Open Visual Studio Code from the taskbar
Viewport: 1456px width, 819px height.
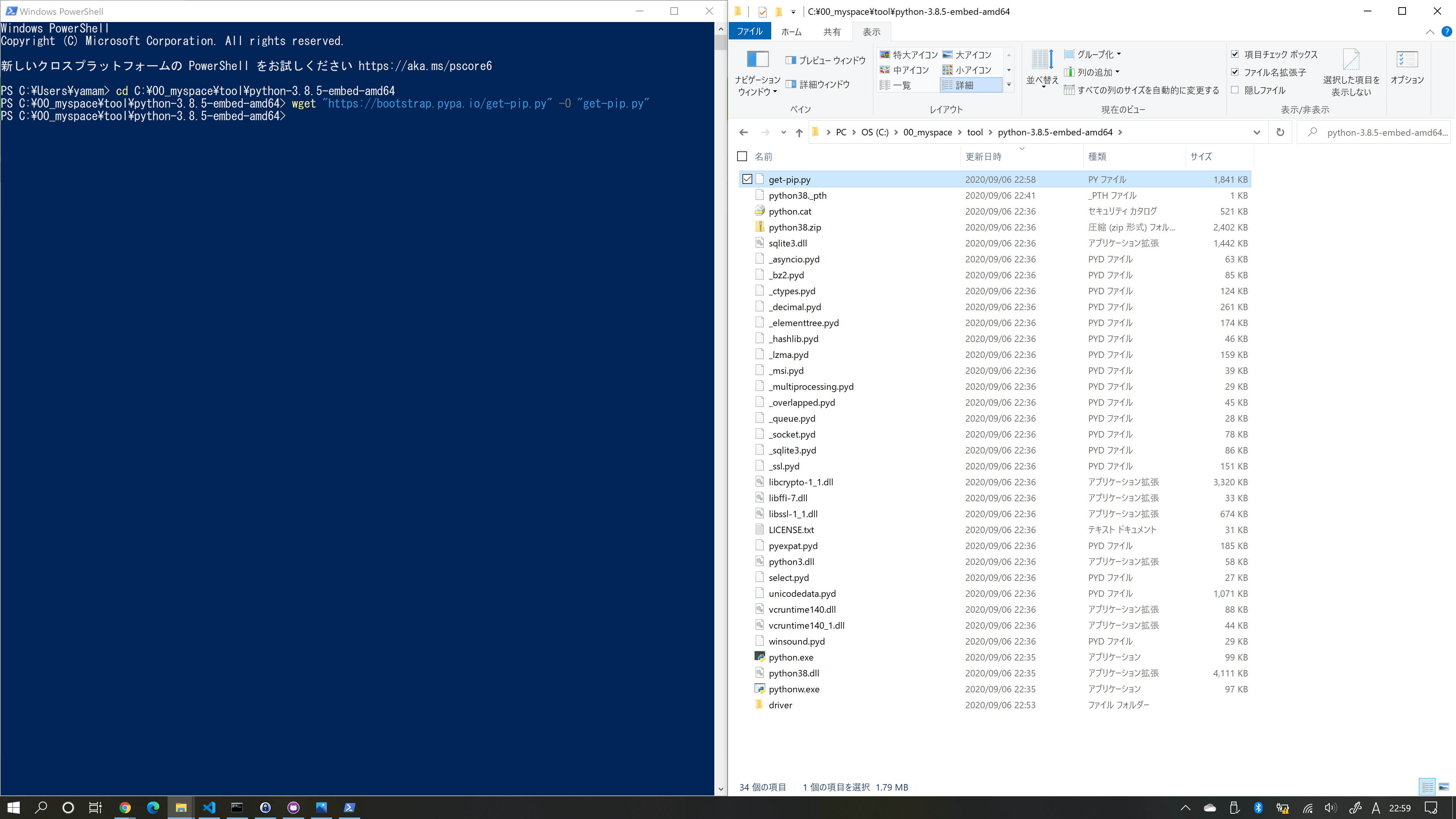point(209,807)
